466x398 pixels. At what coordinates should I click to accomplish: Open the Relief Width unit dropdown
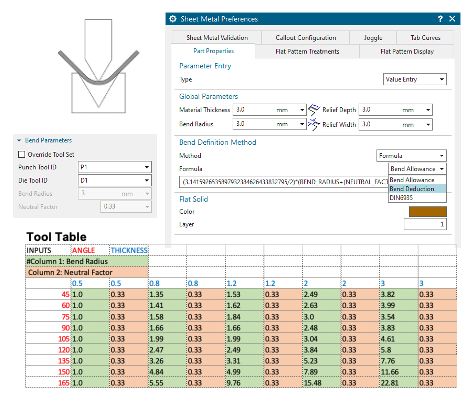(428, 125)
